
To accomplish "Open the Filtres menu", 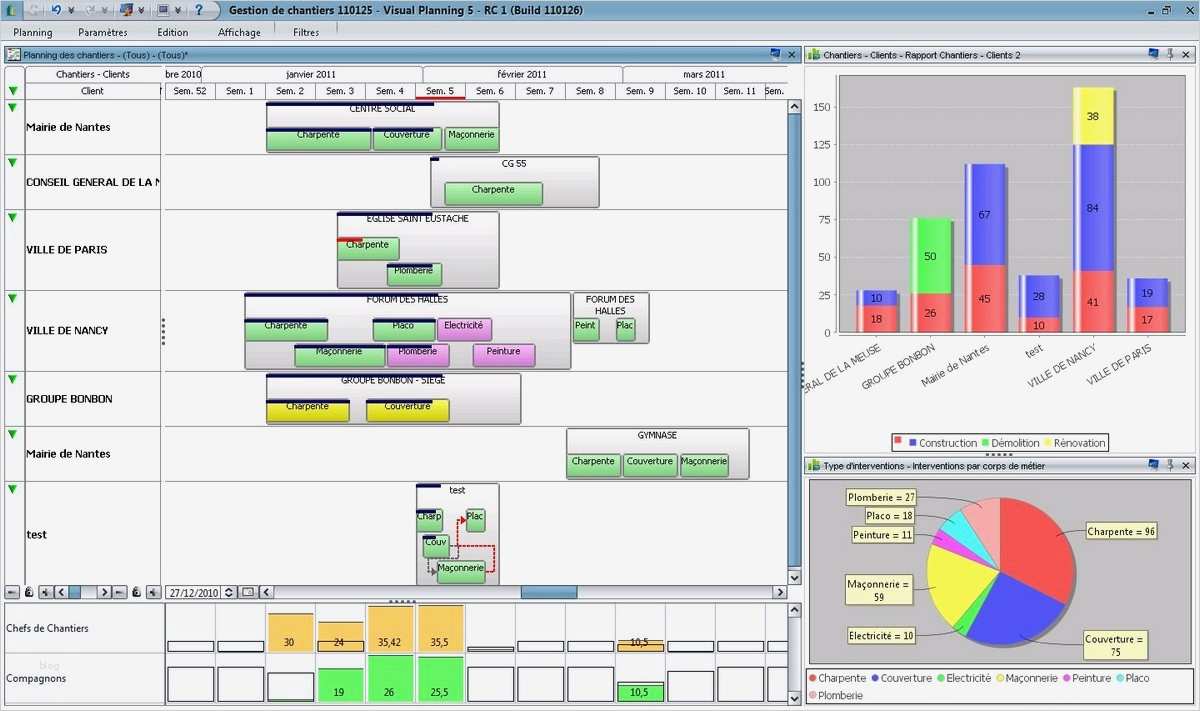I will coord(305,31).
